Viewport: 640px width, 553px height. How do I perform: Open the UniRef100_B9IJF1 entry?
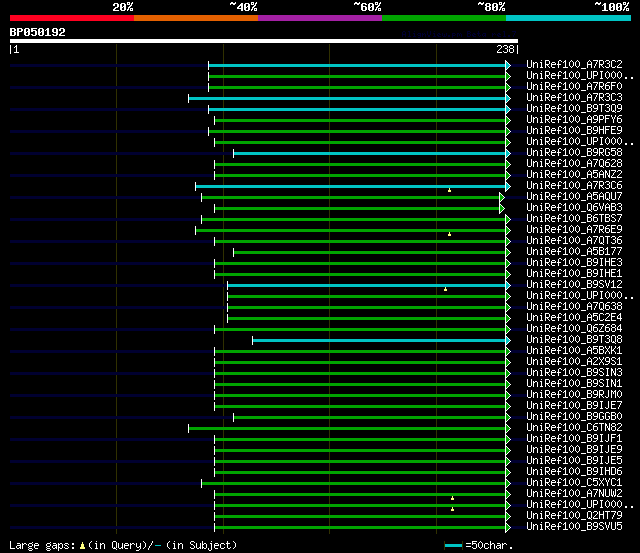tap(574, 439)
